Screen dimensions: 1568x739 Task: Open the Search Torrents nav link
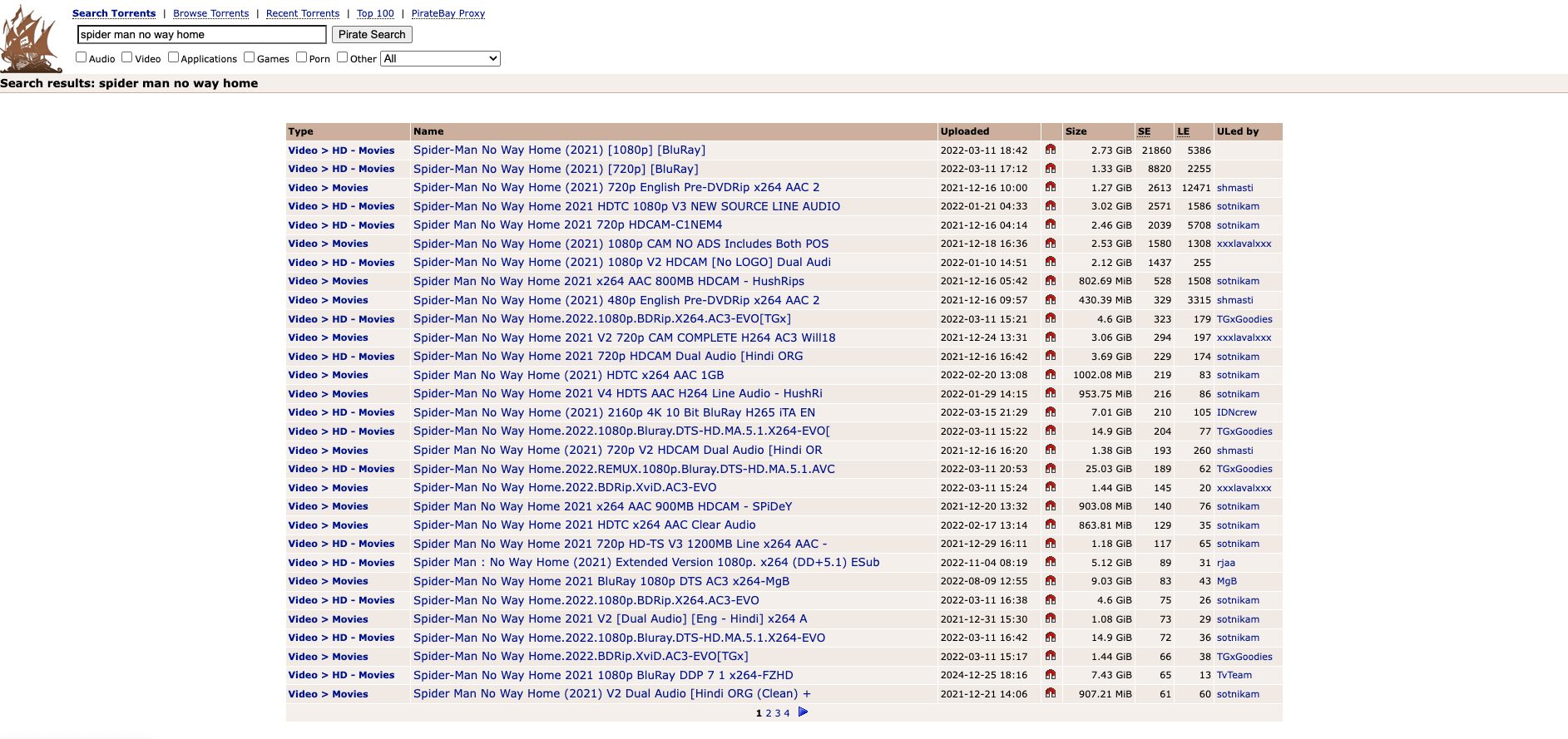tap(114, 13)
